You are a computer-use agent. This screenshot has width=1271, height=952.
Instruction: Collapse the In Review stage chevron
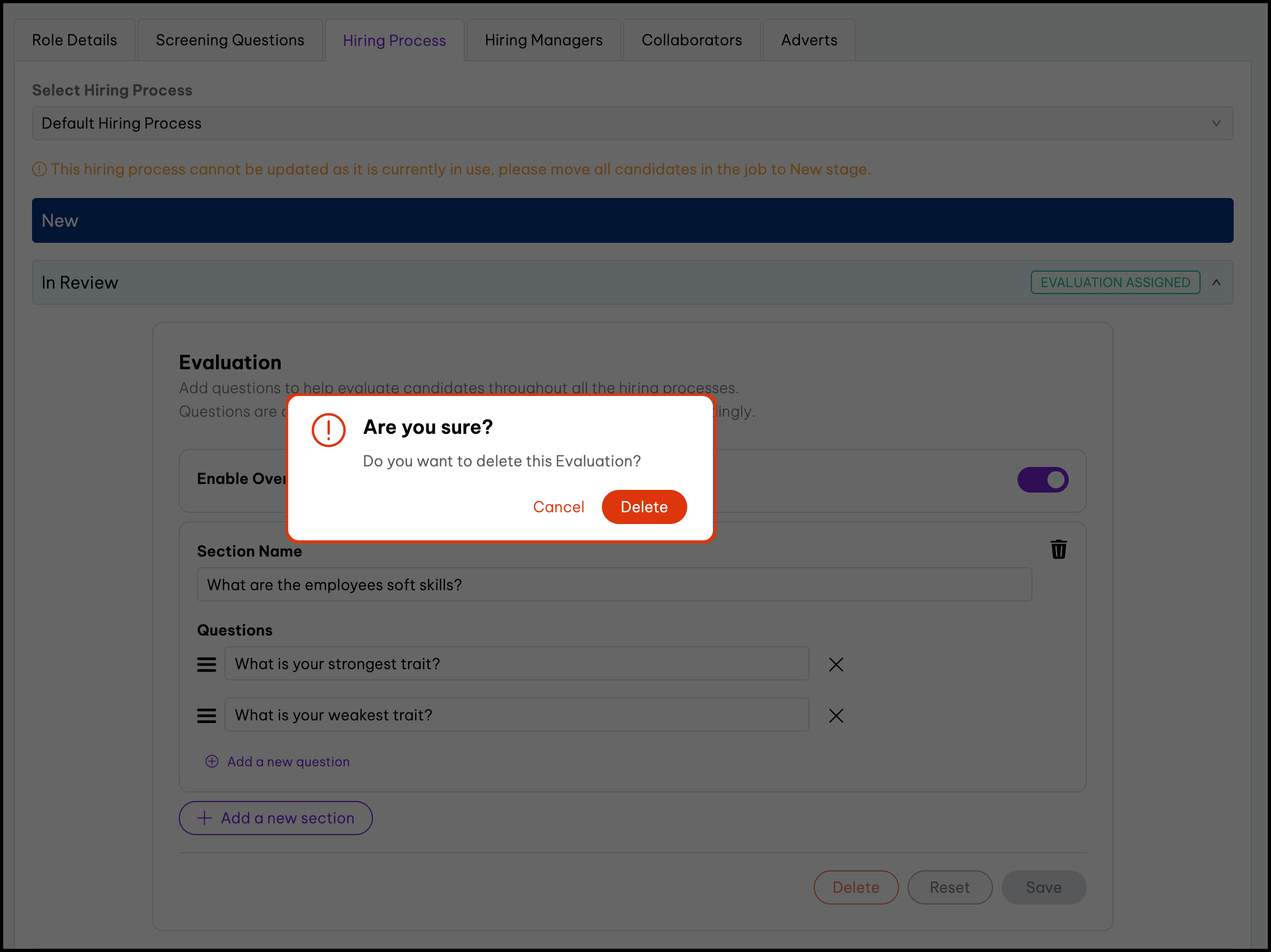tap(1216, 283)
